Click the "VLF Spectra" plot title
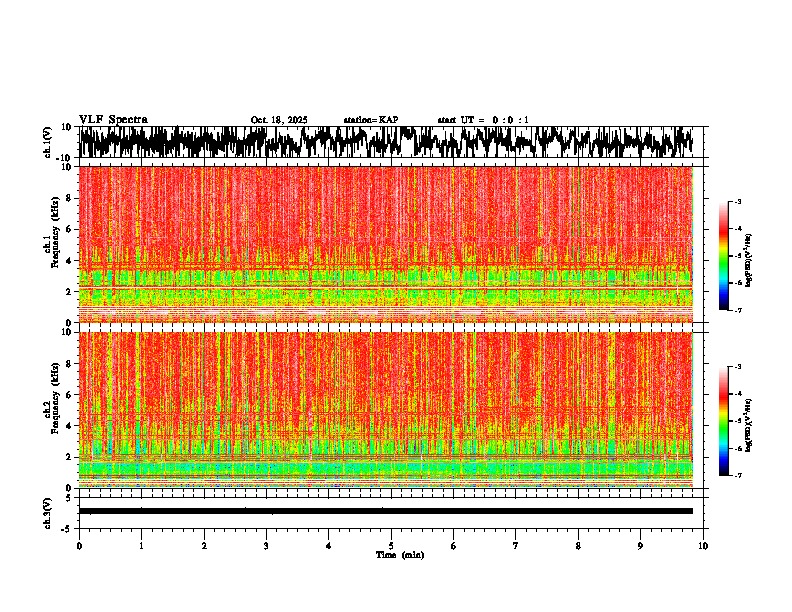 [113, 120]
